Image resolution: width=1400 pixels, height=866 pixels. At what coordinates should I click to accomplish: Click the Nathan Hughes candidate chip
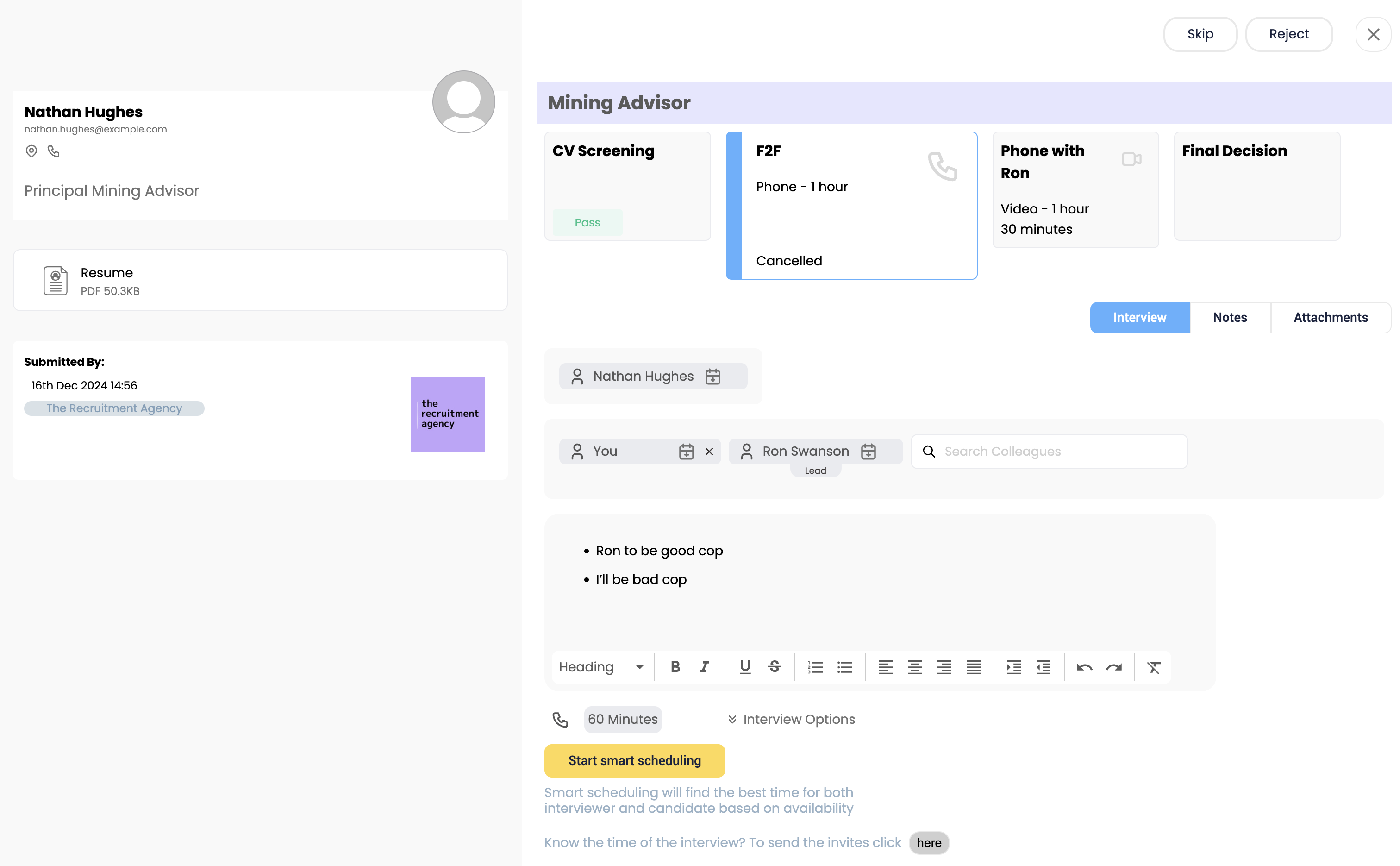[x=653, y=377]
